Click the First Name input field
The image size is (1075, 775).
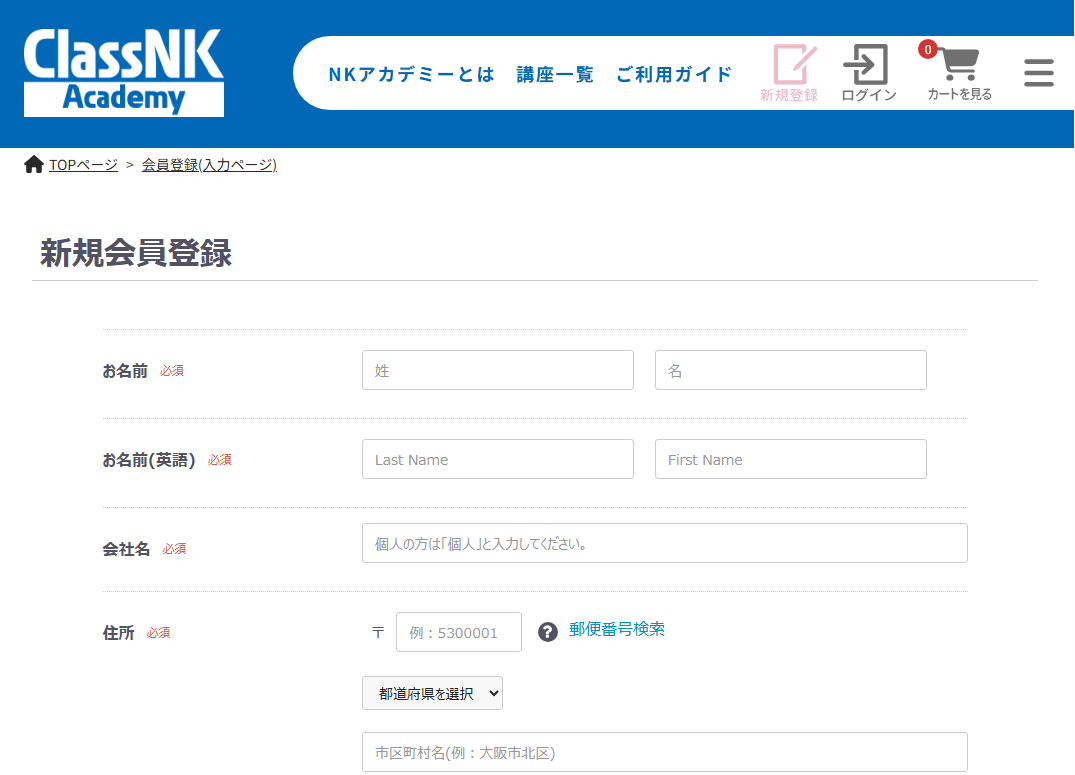coord(790,459)
